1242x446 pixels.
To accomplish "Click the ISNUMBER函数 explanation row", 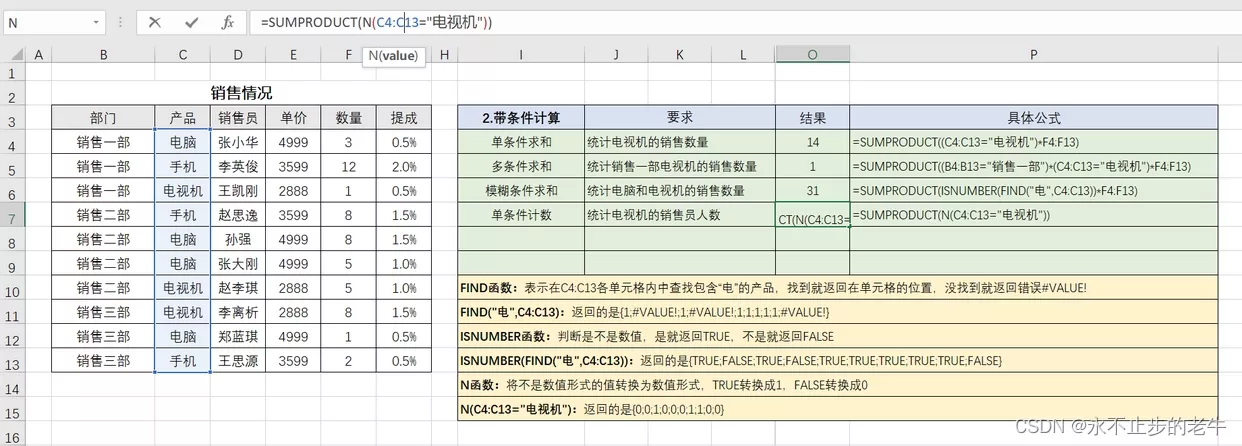I will point(838,337).
